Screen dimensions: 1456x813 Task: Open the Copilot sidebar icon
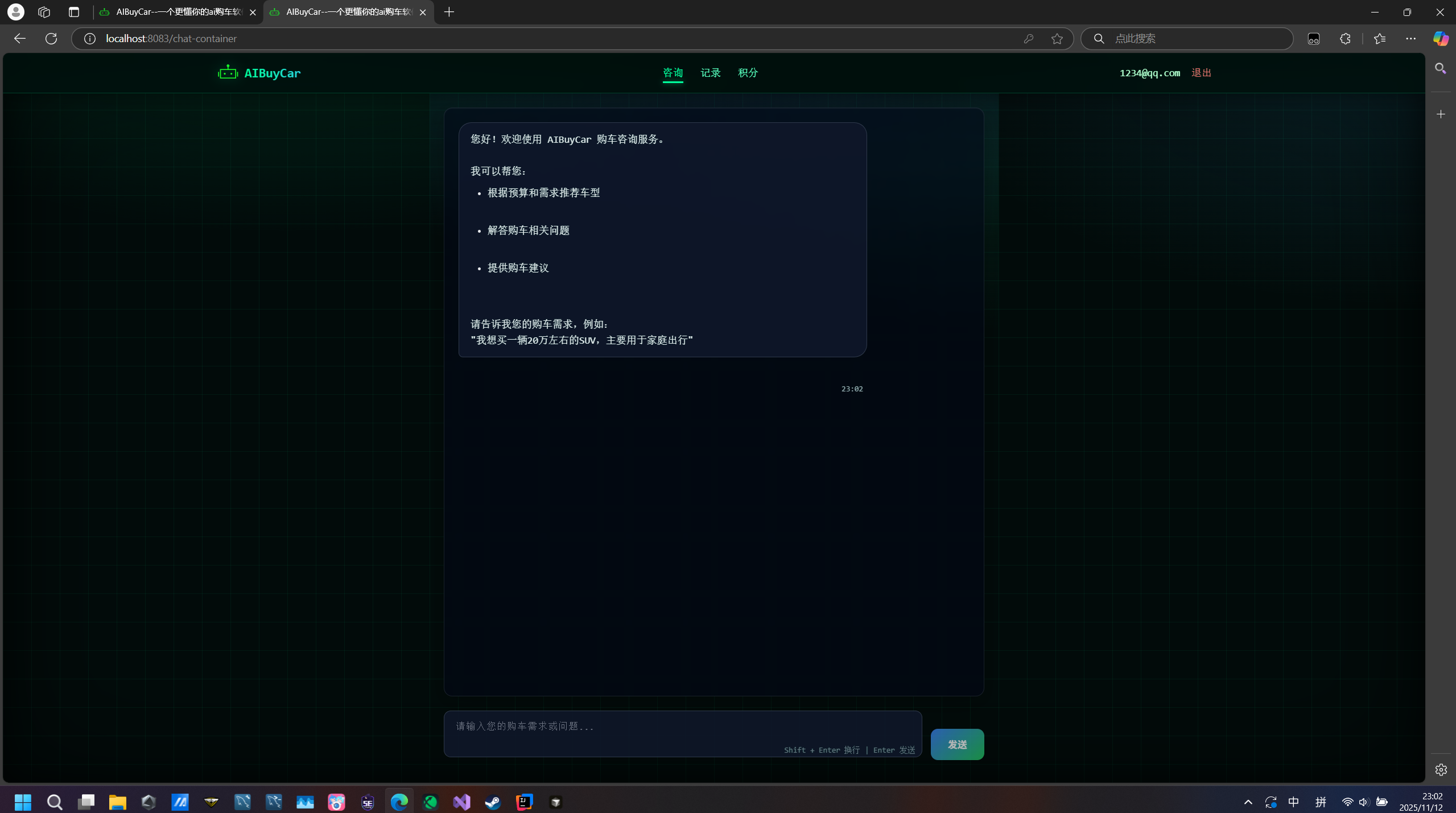pyautogui.click(x=1440, y=38)
